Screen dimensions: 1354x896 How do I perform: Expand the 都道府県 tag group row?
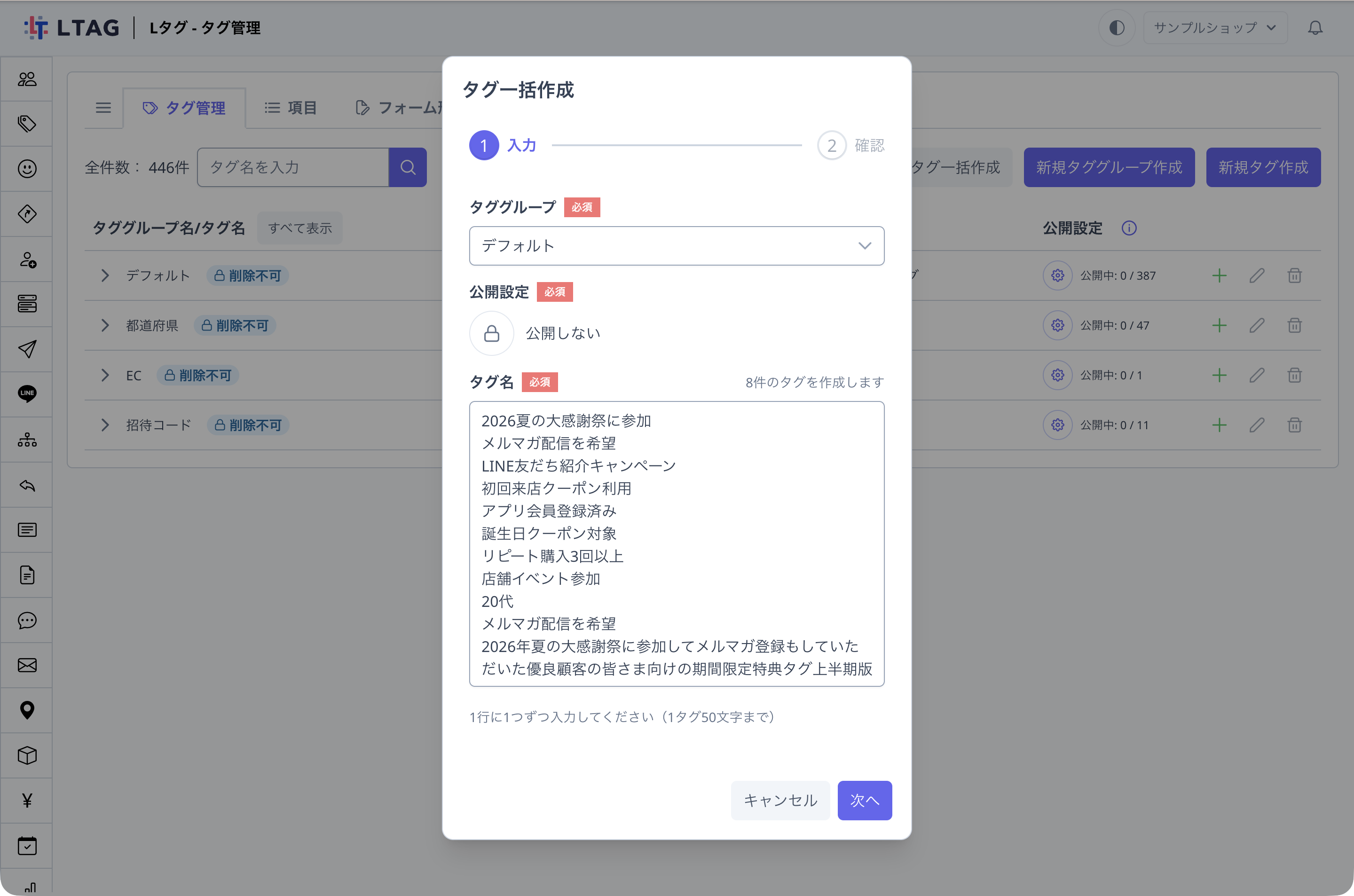pyautogui.click(x=104, y=325)
